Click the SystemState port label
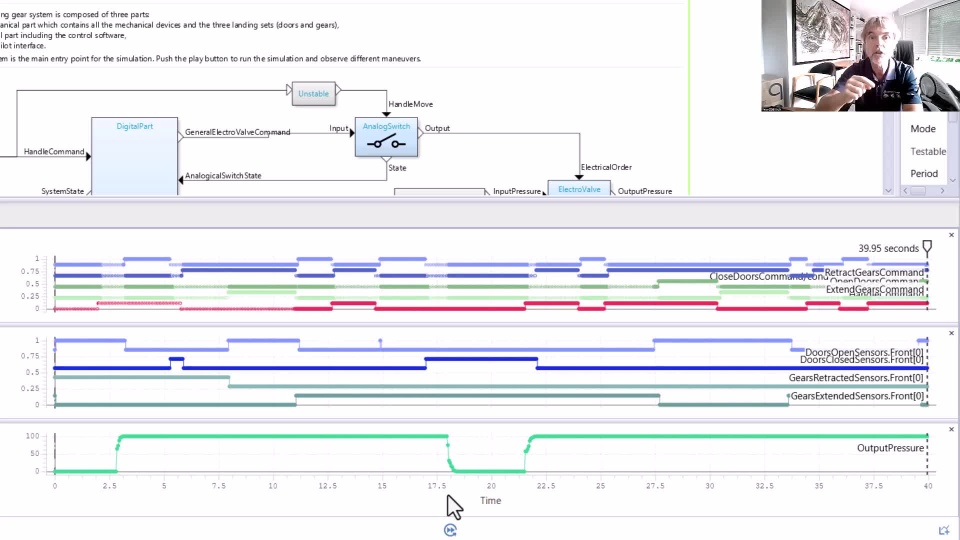 pos(62,191)
